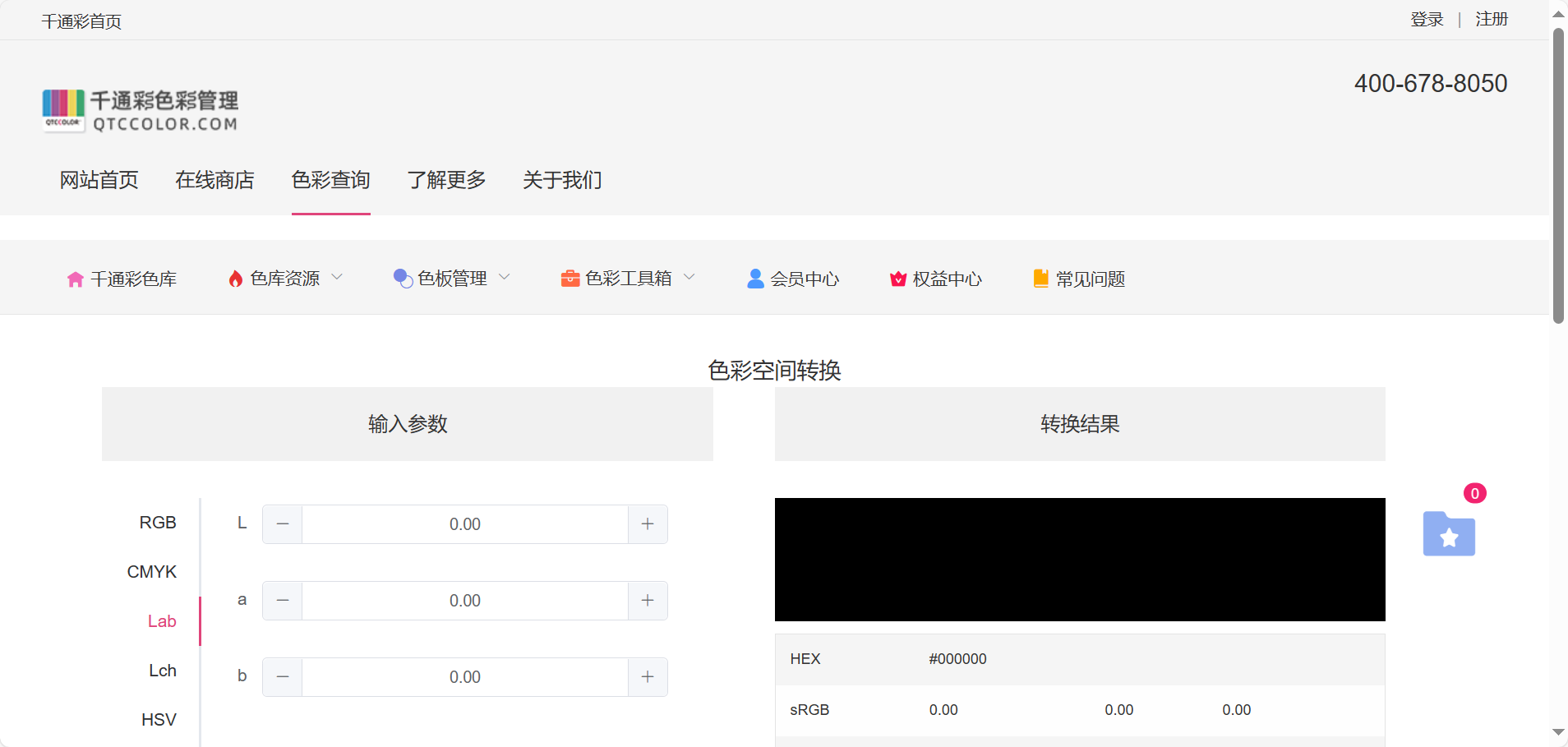
Task: Decrease the b value with minus button
Action: click(x=283, y=677)
